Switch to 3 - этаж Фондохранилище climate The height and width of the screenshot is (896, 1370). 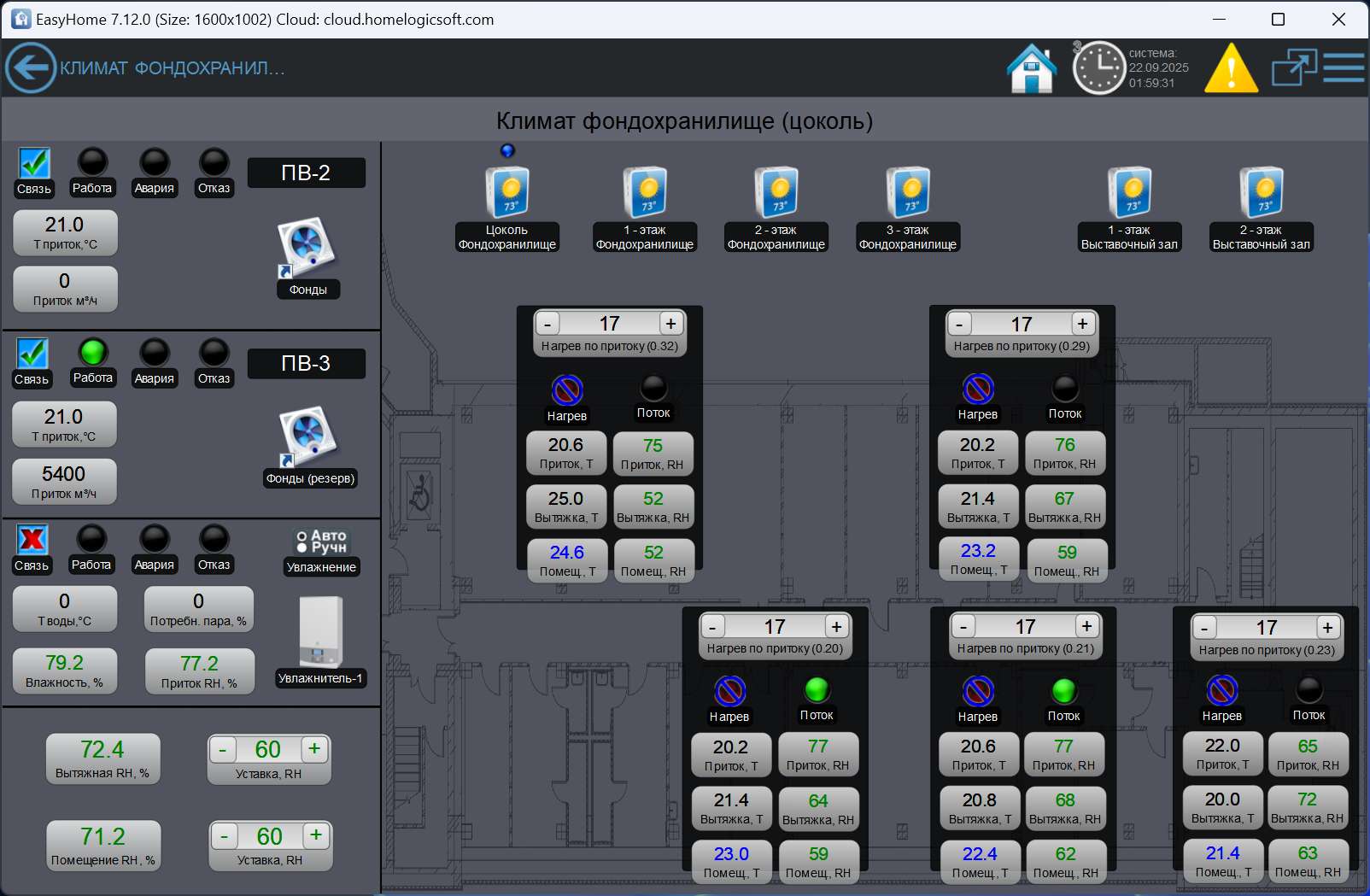908,193
